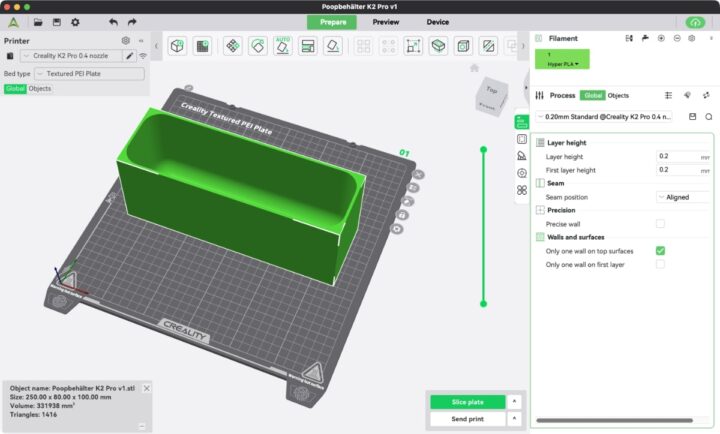Switch to the Preview tab
Screen dimensions: 720x434
385,22
